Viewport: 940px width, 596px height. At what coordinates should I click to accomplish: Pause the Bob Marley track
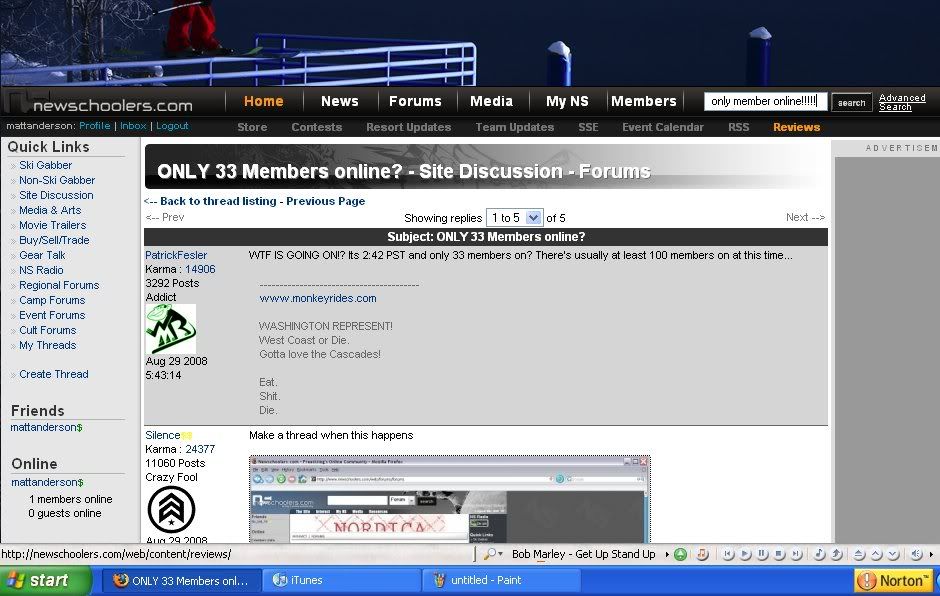point(762,554)
